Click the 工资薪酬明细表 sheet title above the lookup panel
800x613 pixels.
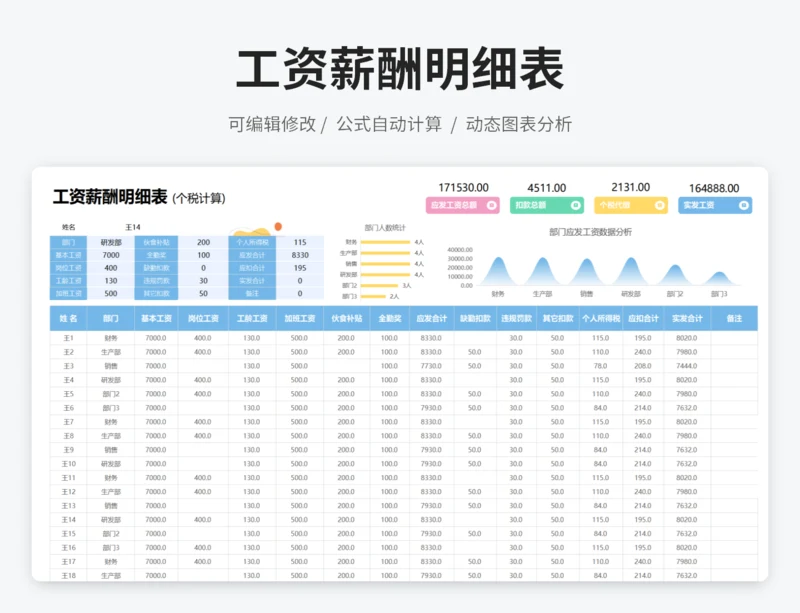[110, 197]
